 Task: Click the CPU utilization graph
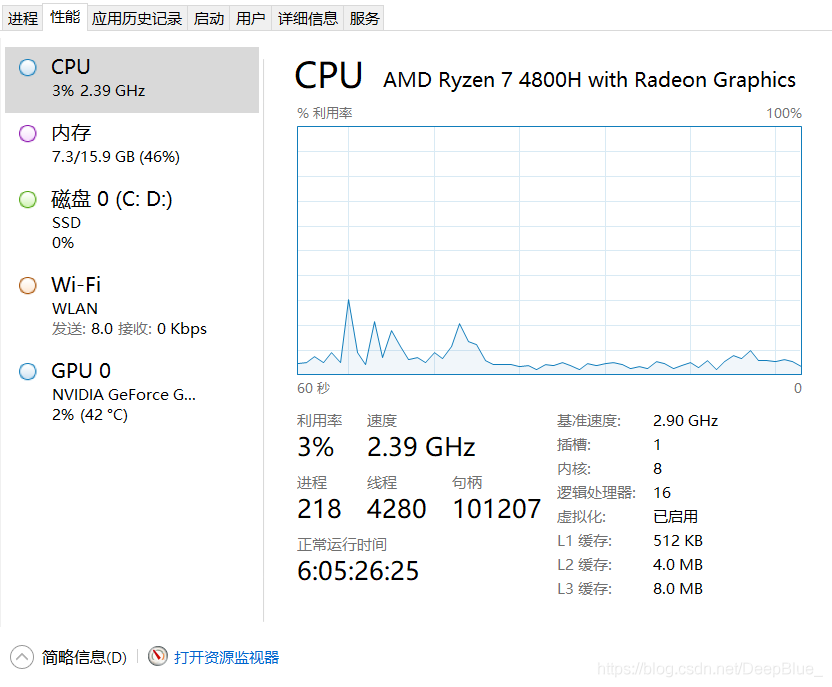[x=549, y=250]
